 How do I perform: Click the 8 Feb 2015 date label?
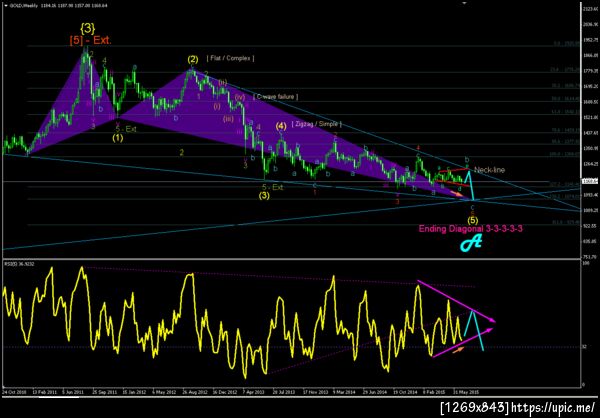[434, 392]
